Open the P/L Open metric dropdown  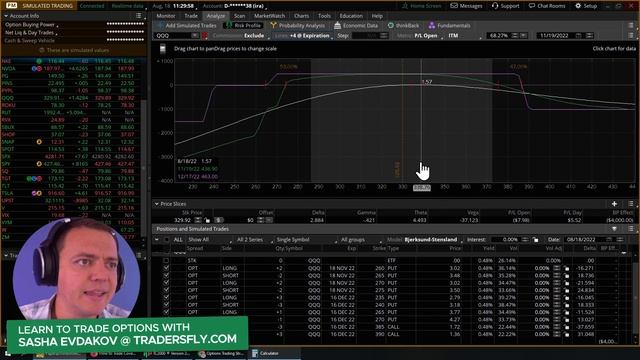coord(428,36)
